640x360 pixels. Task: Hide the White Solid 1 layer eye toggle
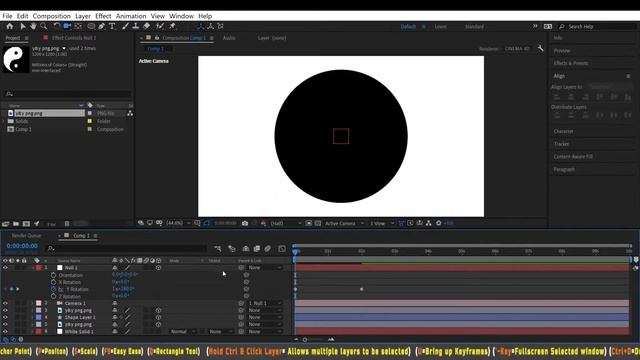coord(5,331)
